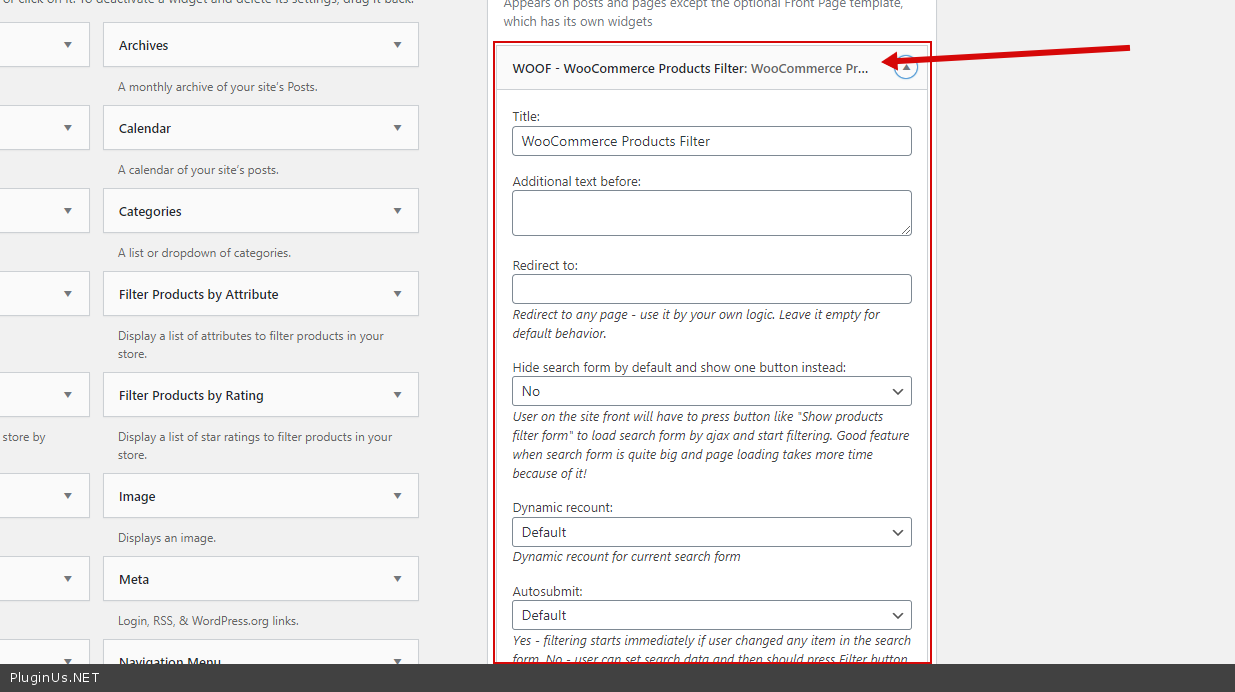
Task: Expand Filter Products by Attribute widget arrow
Action: click(x=398, y=294)
